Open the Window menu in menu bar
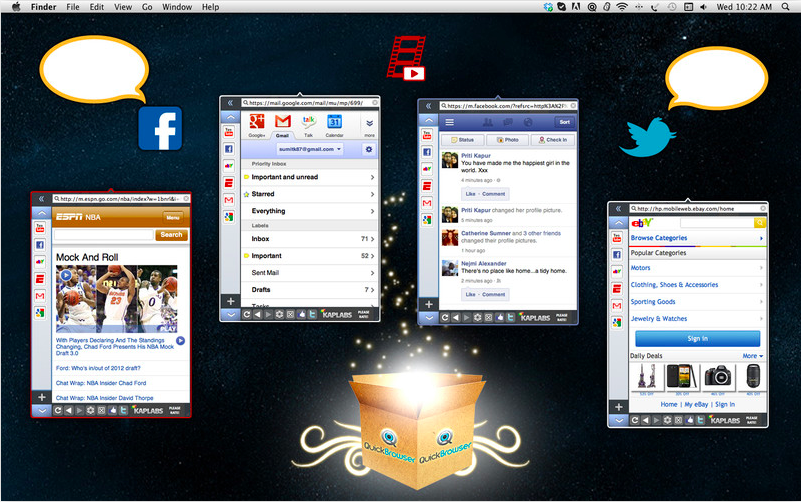 (177, 7)
